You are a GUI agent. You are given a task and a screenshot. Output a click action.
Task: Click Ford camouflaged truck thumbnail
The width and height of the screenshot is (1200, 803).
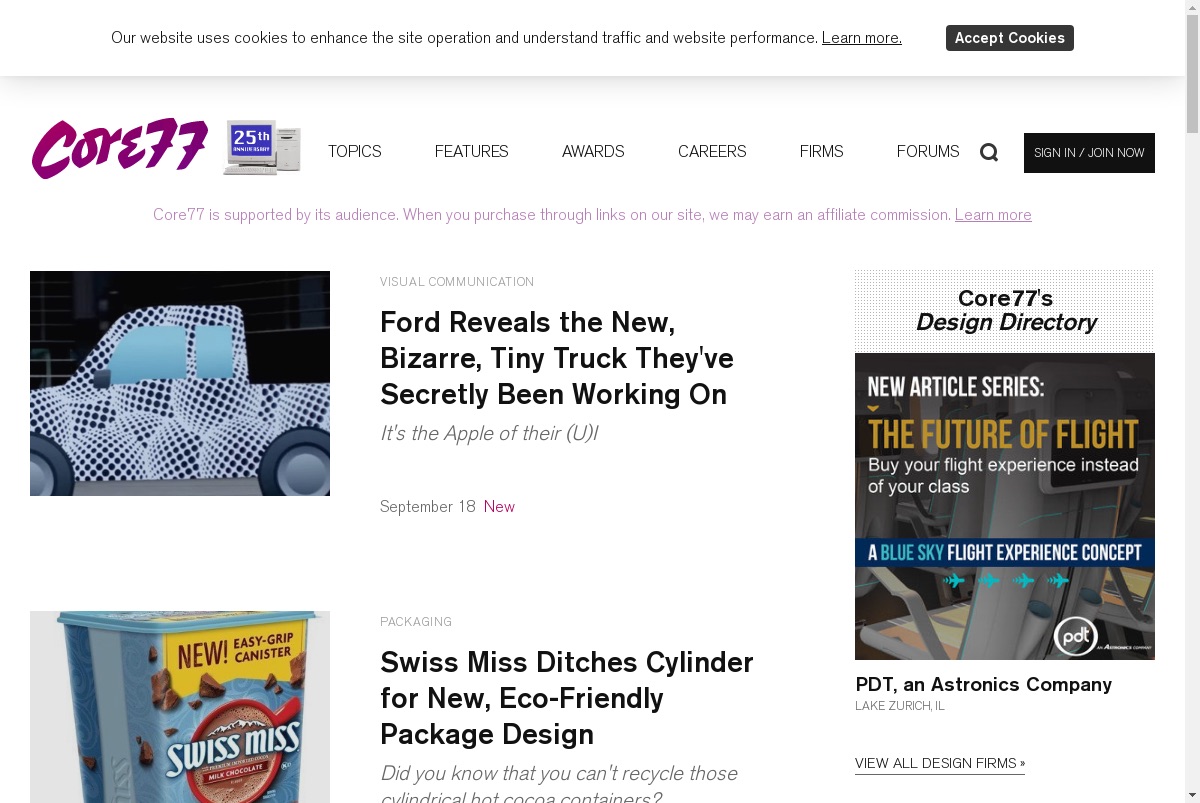click(180, 383)
